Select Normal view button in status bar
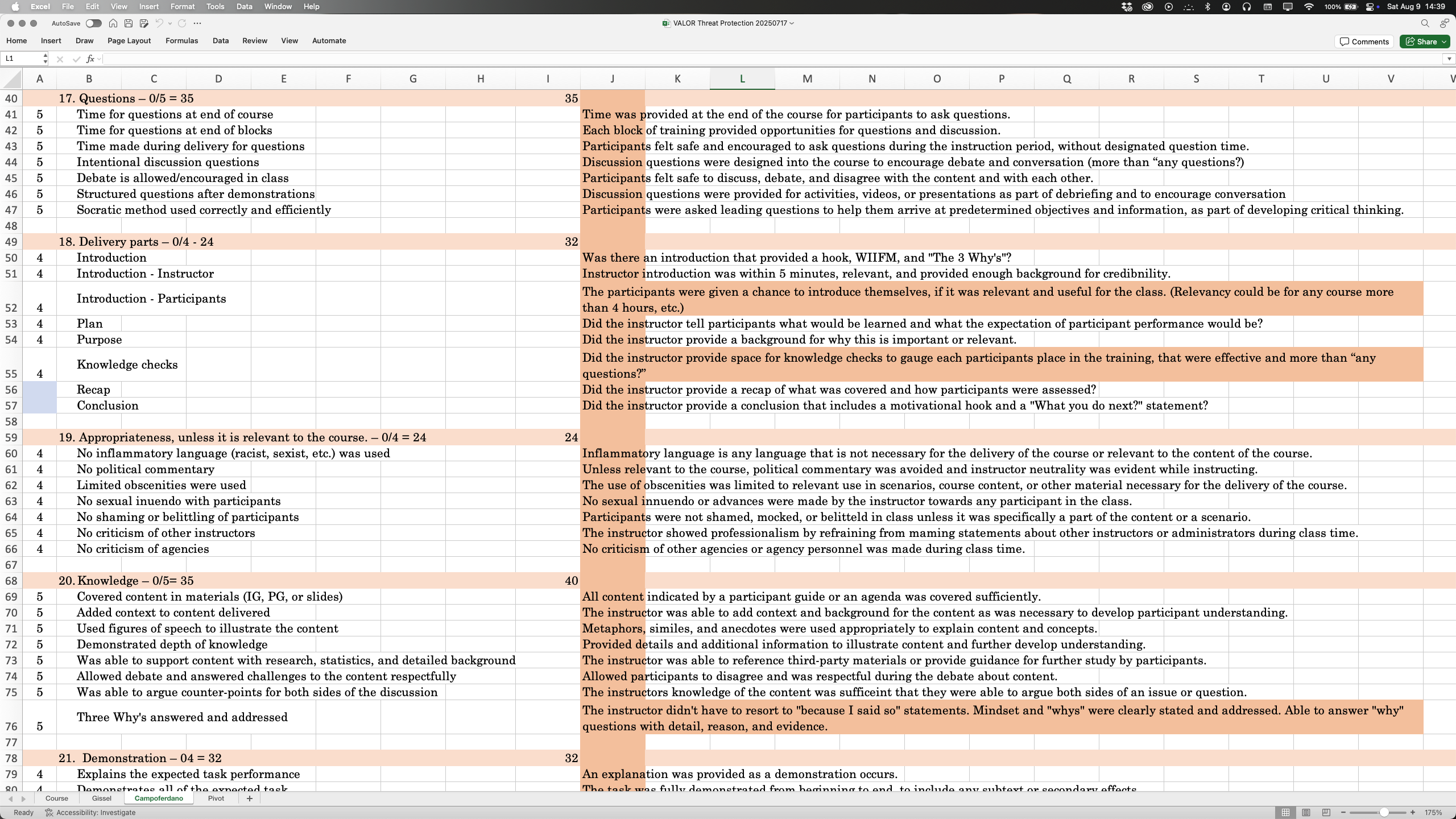Viewport: 1456px width, 819px height. pyautogui.click(x=1285, y=812)
